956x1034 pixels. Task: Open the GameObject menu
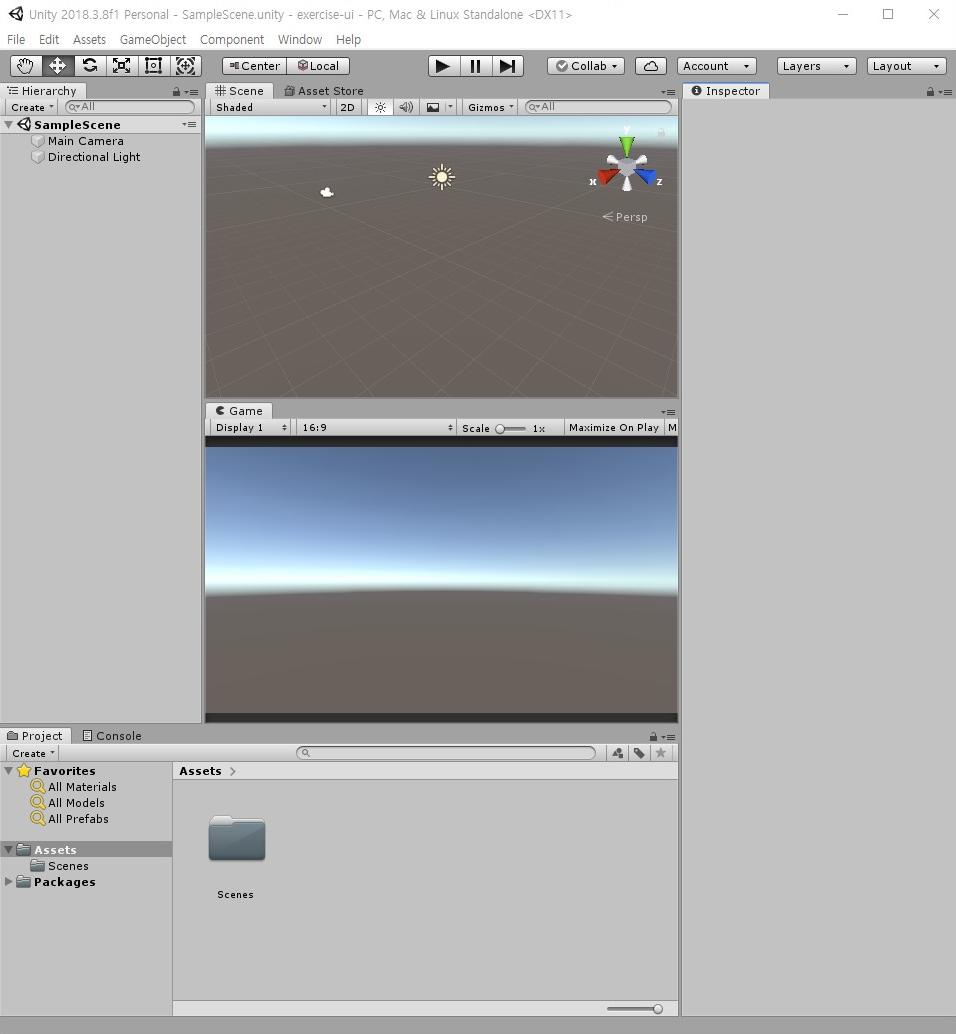click(x=153, y=40)
